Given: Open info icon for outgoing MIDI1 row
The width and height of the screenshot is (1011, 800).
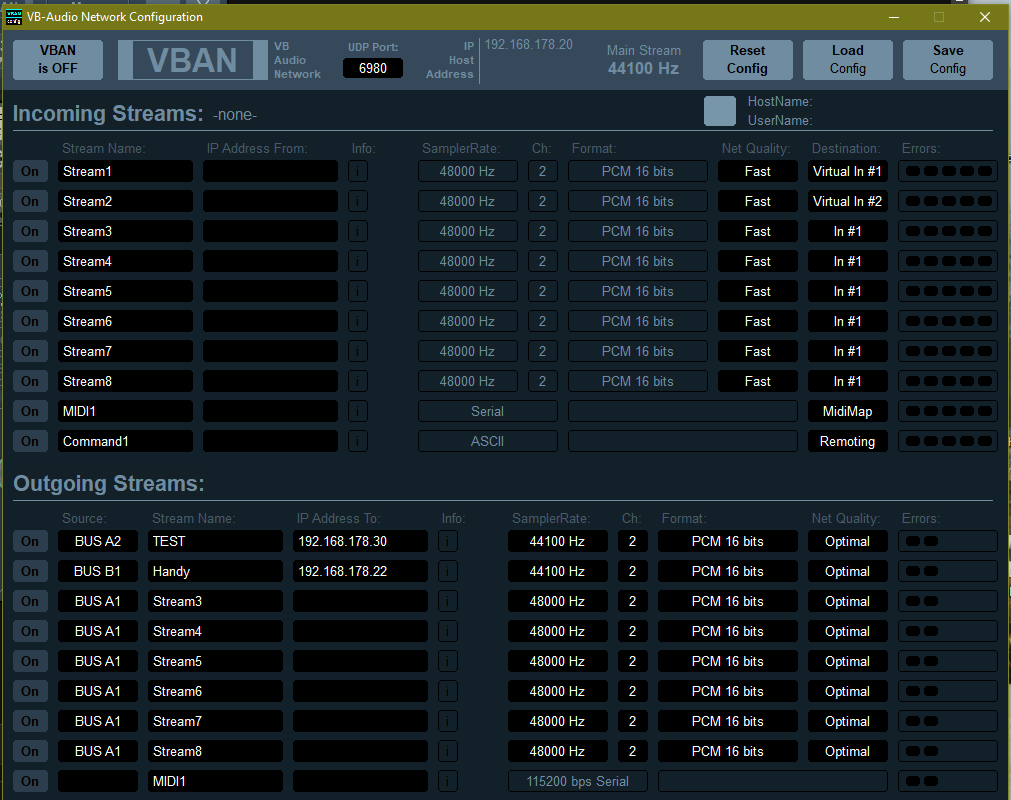Looking at the screenshot, I should click(448, 781).
